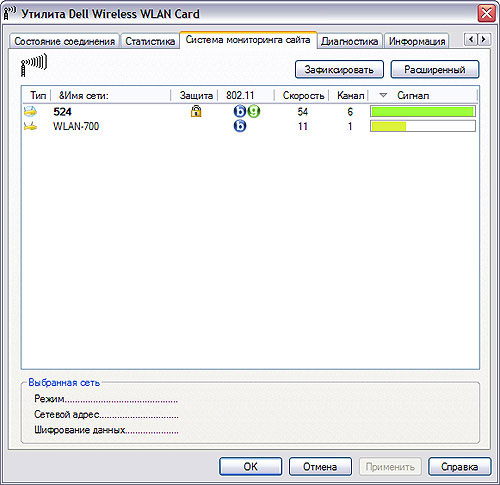Go to the Диагностика tab
This screenshot has width=500, height=485.
pos(349,41)
